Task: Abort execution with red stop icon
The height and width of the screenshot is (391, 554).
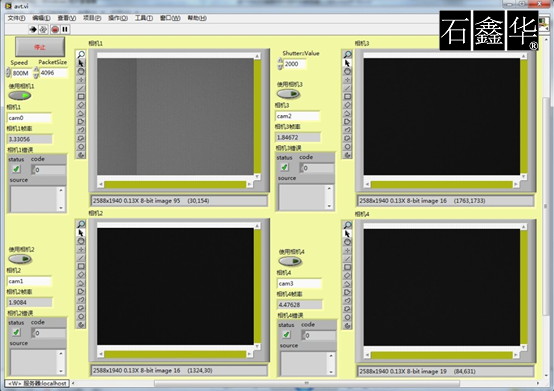Action: (x=55, y=29)
